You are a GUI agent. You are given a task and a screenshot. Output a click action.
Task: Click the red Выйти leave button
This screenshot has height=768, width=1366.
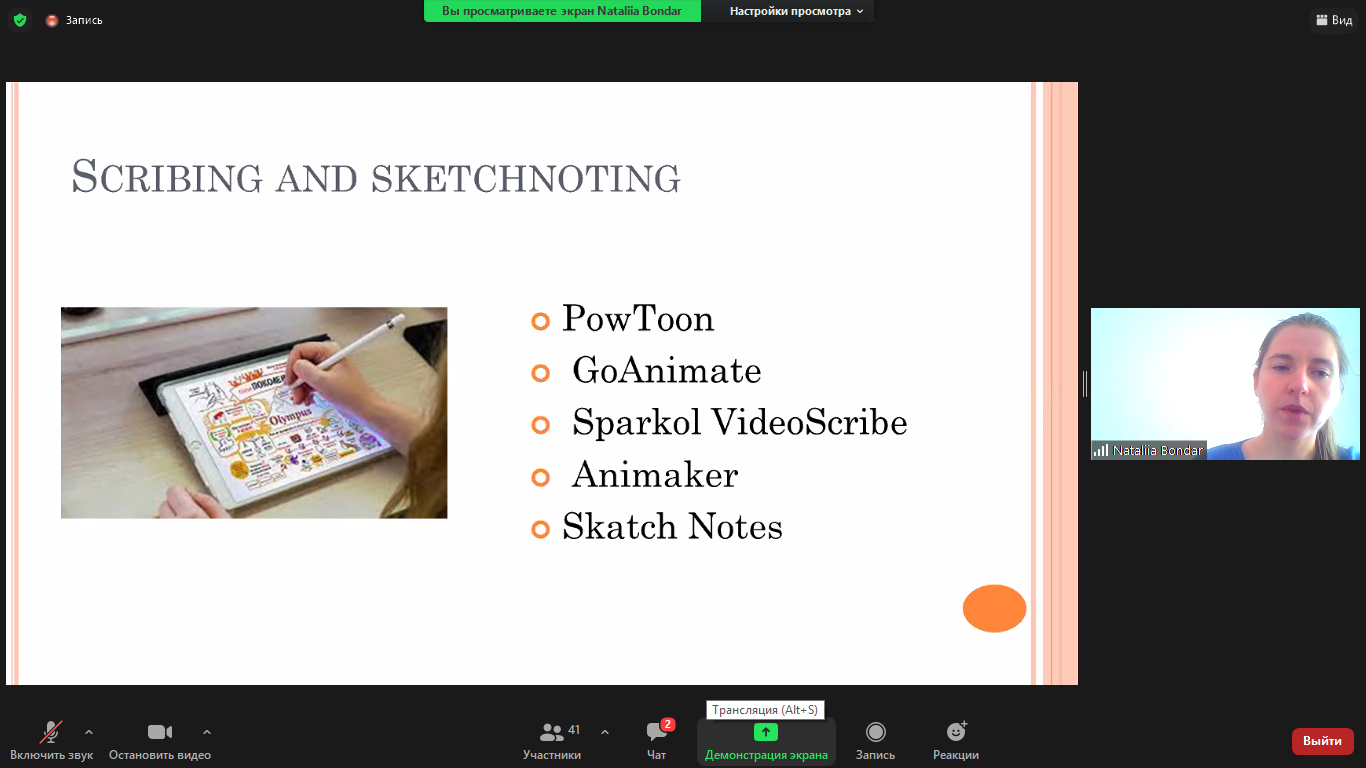tap(1322, 741)
